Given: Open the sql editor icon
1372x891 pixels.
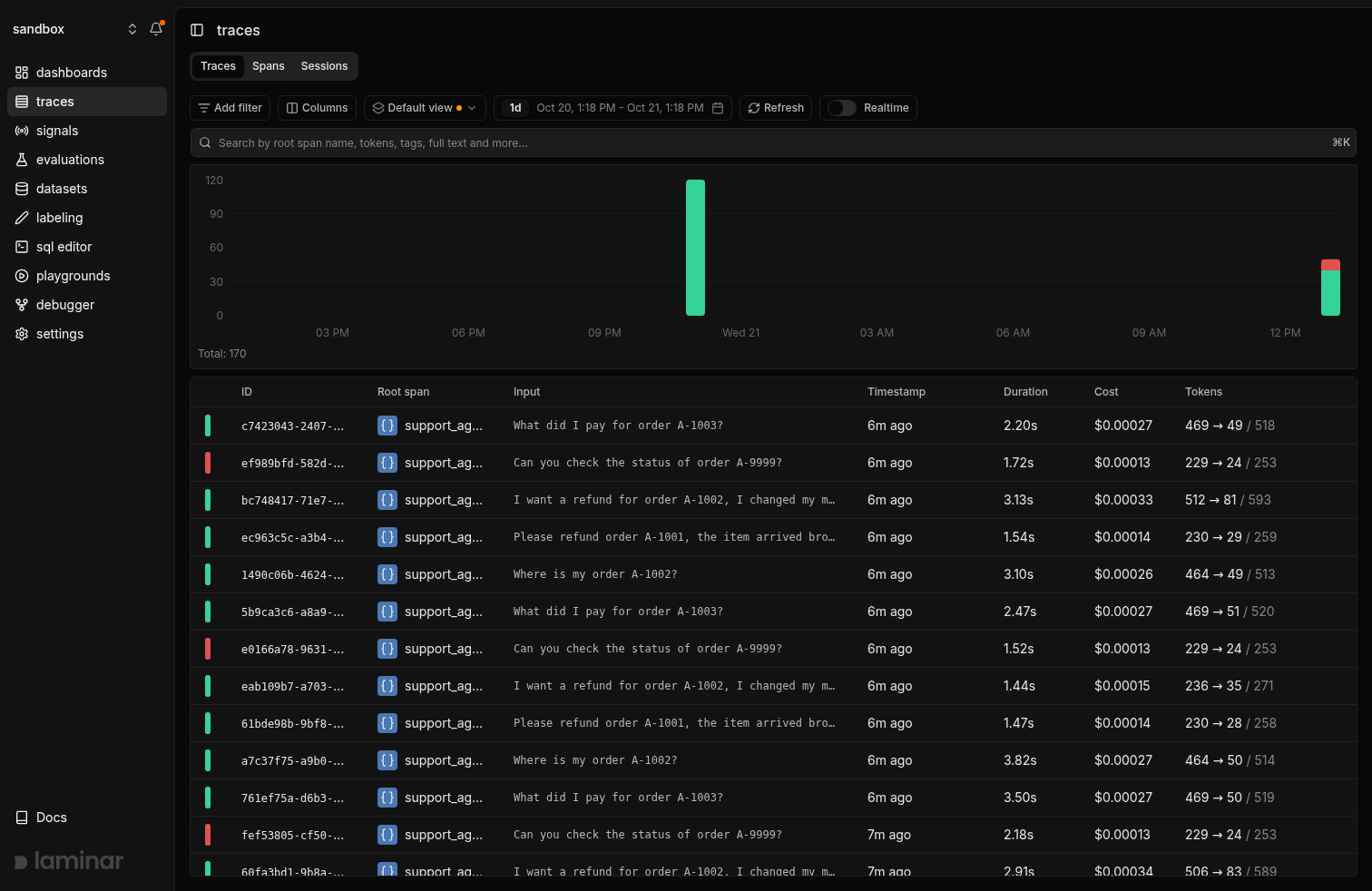Looking at the screenshot, I should pyautogui.click(x=22, y=247).
